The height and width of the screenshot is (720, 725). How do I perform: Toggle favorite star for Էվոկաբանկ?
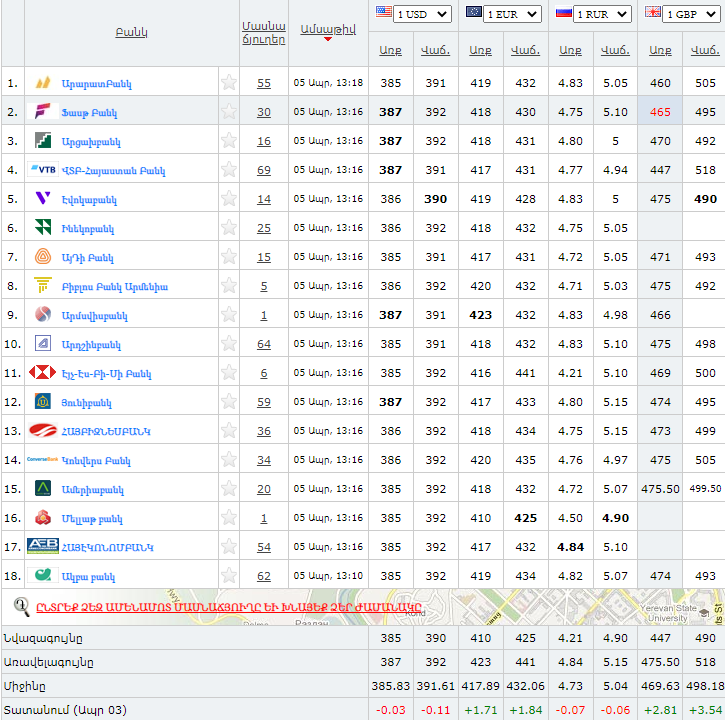(229, 198)
